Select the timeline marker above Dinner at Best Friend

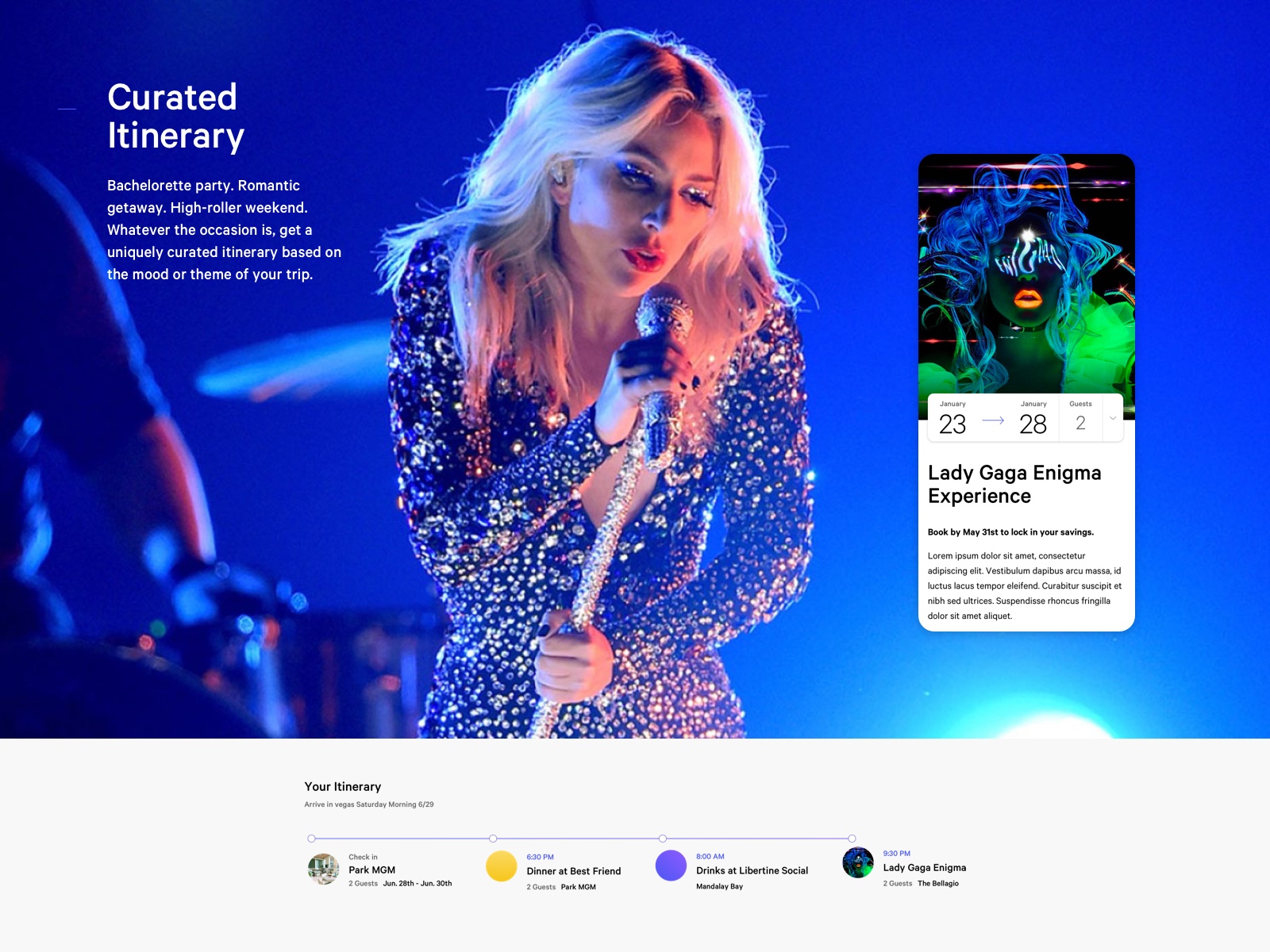[493, 839]
